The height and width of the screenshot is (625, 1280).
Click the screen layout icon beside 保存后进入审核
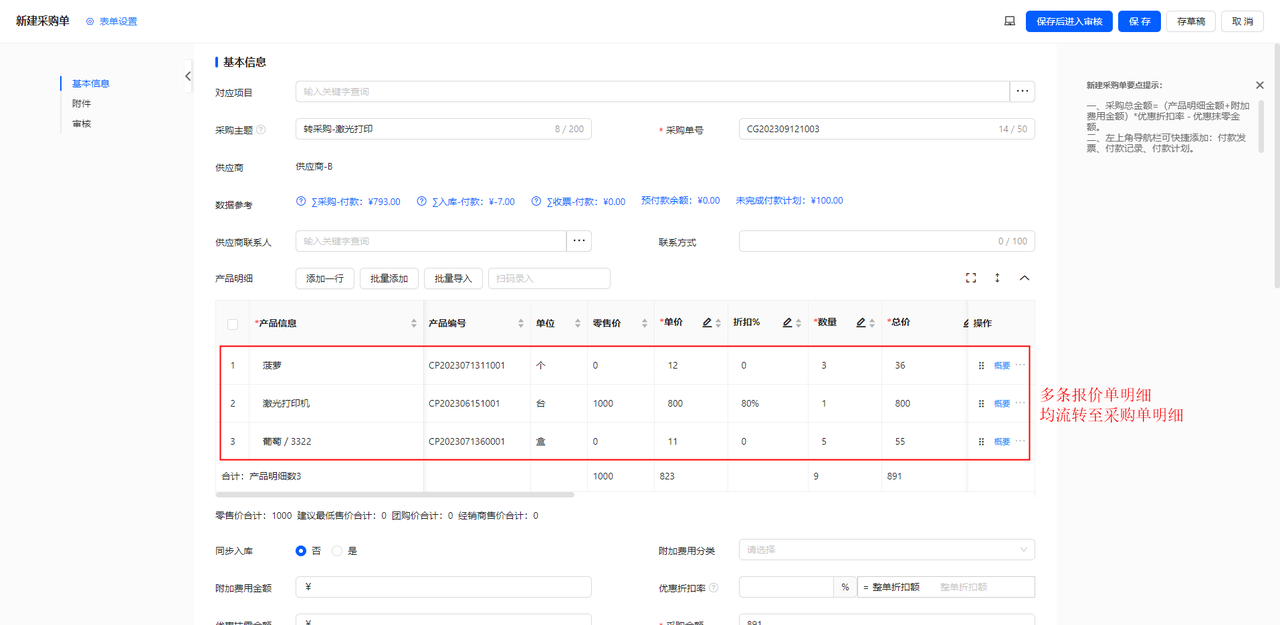[x=1010, y=21]
